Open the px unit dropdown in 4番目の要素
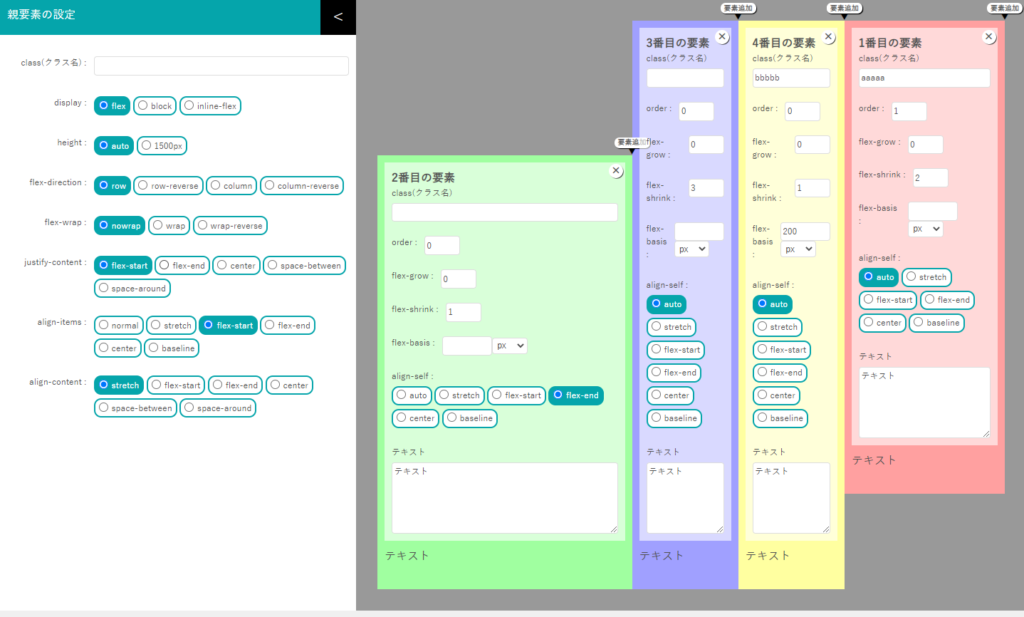Image resolution: width=1024 pixels, height=617 pixels. click(798, 248)
